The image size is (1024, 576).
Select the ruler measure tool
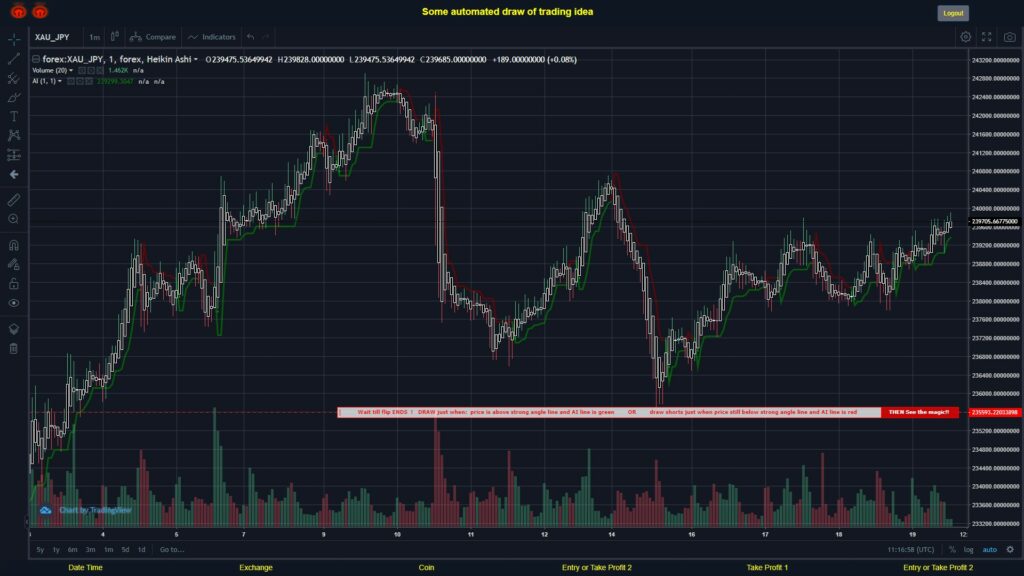point(14,200)
